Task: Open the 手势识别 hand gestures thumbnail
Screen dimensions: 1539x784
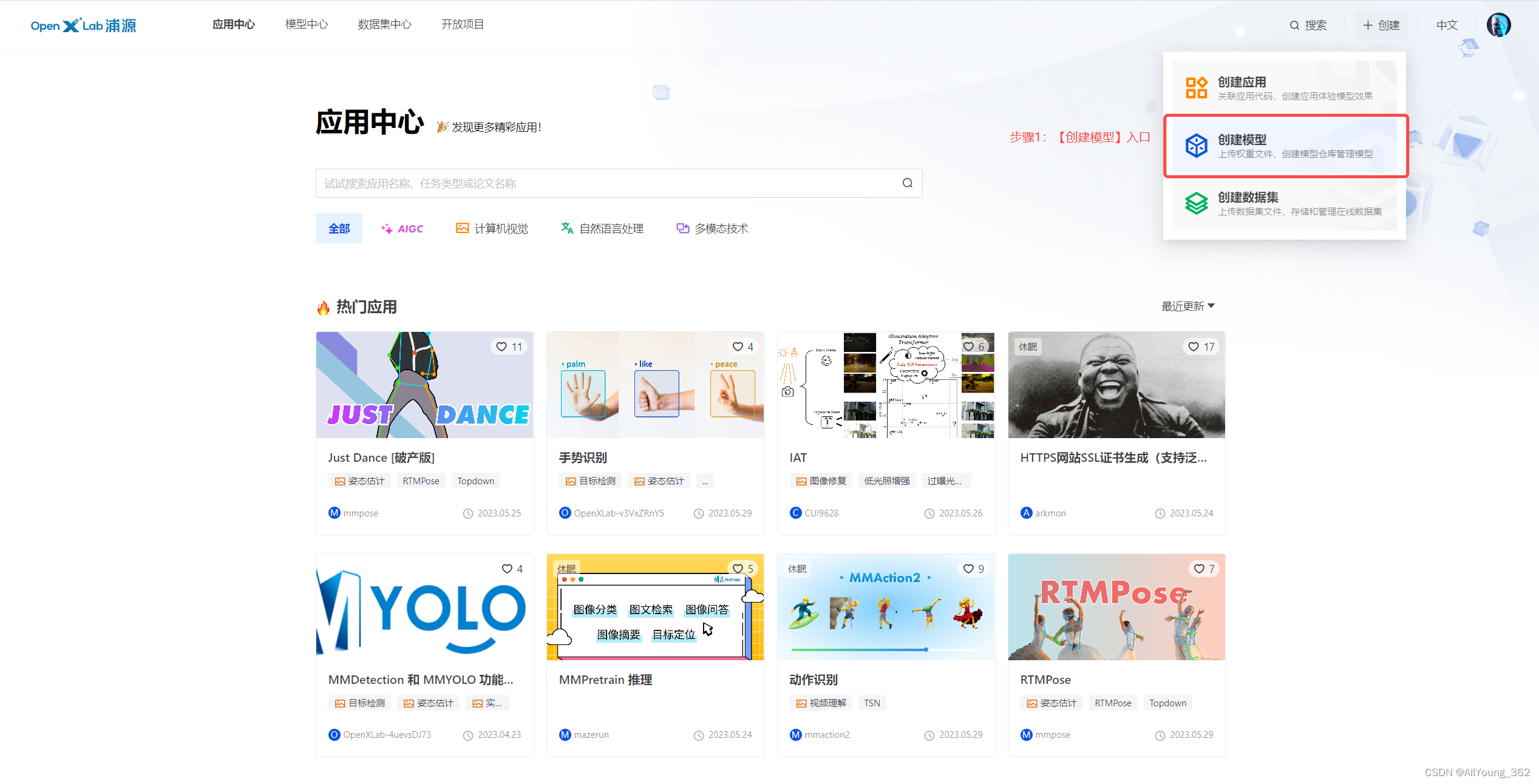Action: click(x=655, y=385)
